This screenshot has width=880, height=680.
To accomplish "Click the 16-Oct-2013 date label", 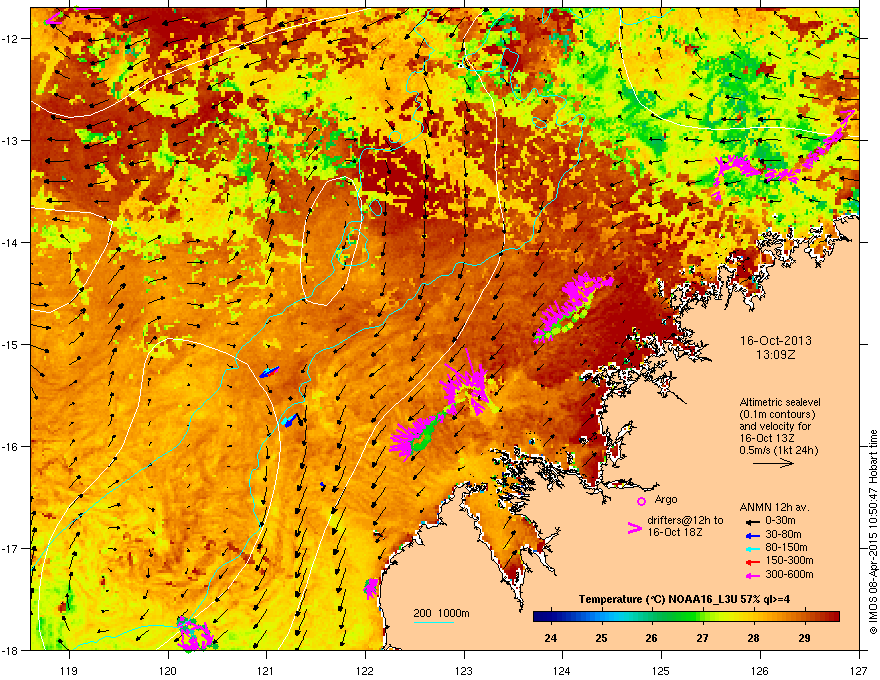I will point(776,341).
